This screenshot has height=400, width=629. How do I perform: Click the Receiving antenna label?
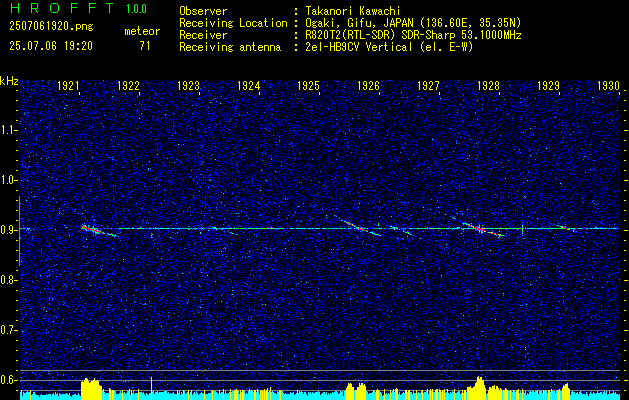point(230,47)
